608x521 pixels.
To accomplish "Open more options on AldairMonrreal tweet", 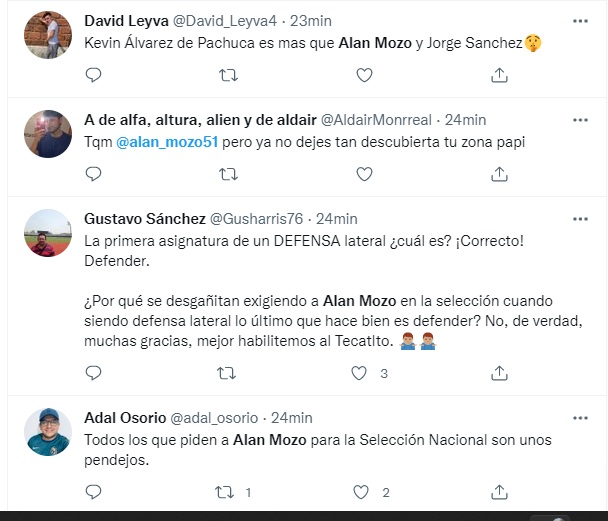I will tap(580, 120).
